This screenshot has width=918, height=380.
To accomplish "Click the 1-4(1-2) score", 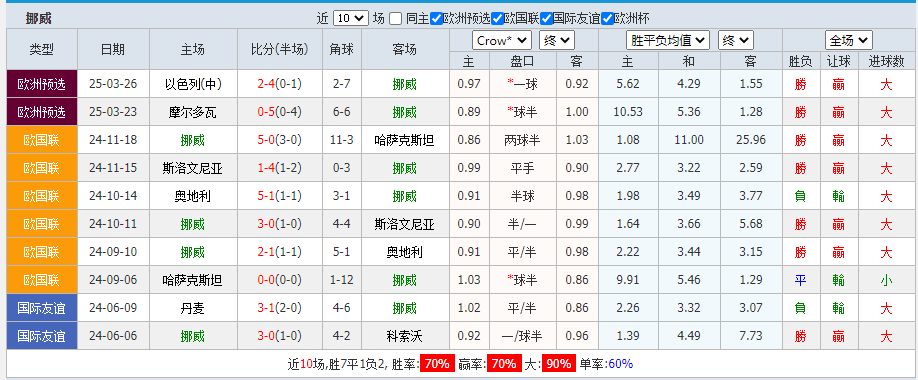I will click(x=279, y=169).
